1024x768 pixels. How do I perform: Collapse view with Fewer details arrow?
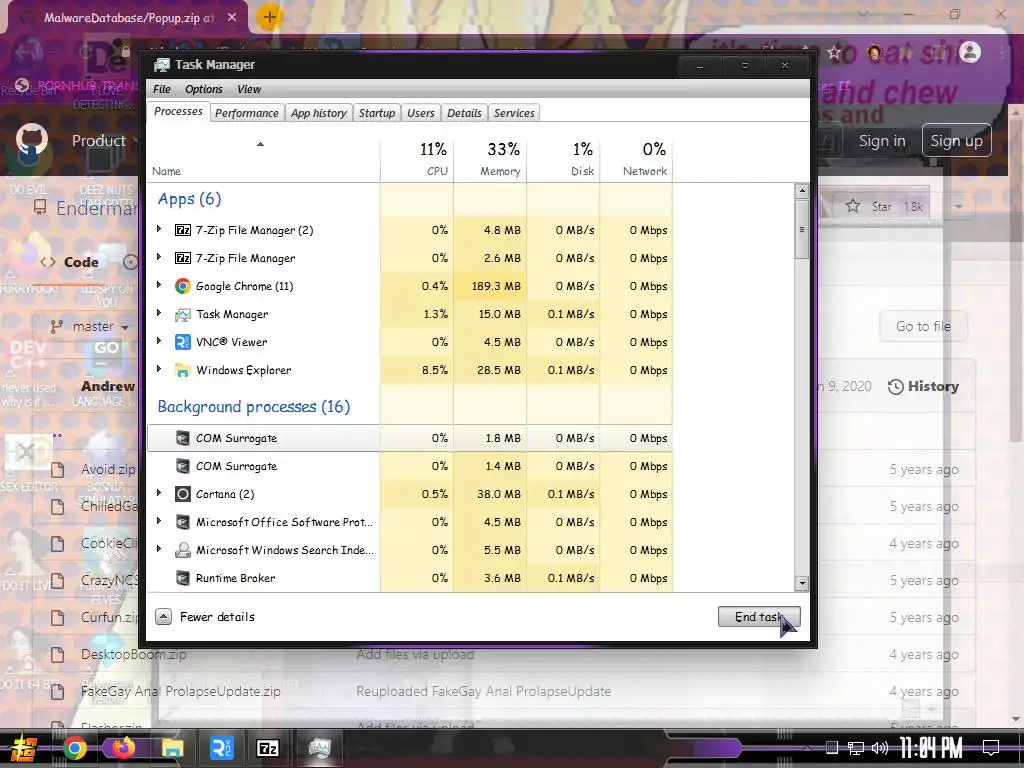(163, 616)
